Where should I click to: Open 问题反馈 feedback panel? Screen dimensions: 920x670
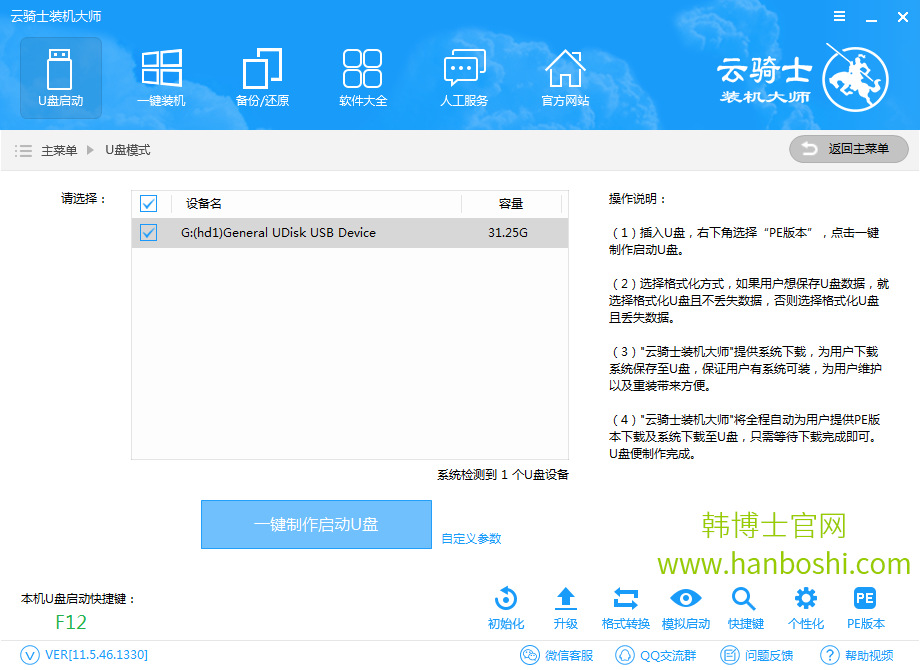pos(761,656)
